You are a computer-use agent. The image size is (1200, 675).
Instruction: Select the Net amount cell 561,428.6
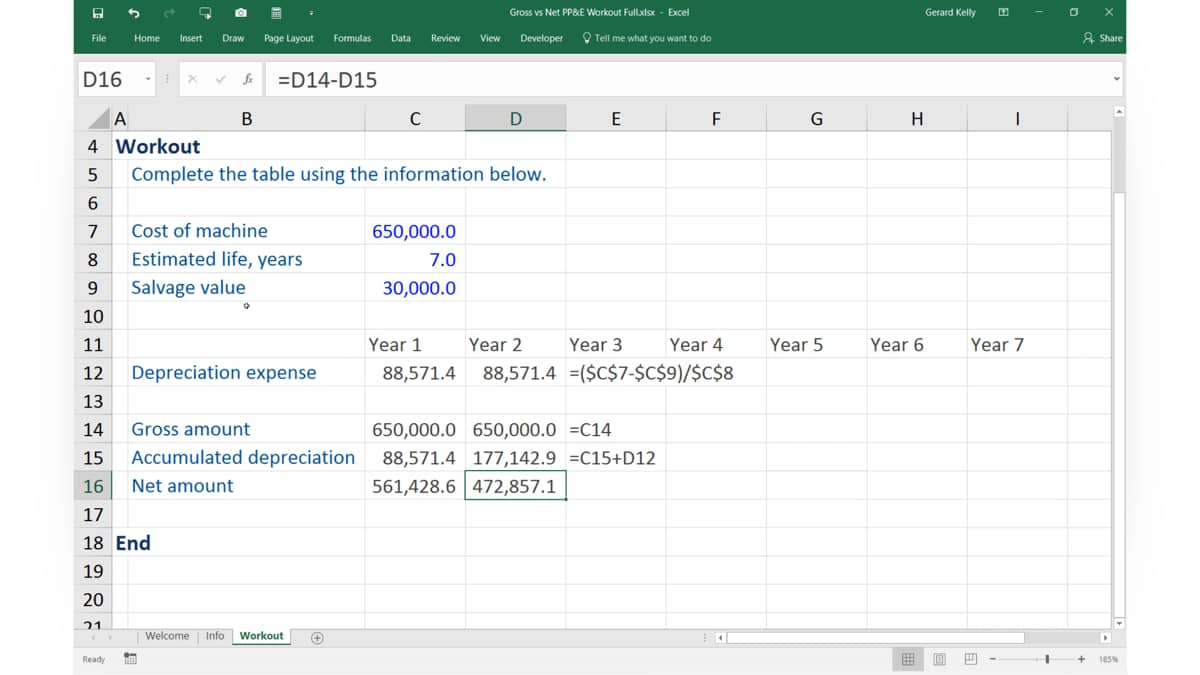pos(415,486)
